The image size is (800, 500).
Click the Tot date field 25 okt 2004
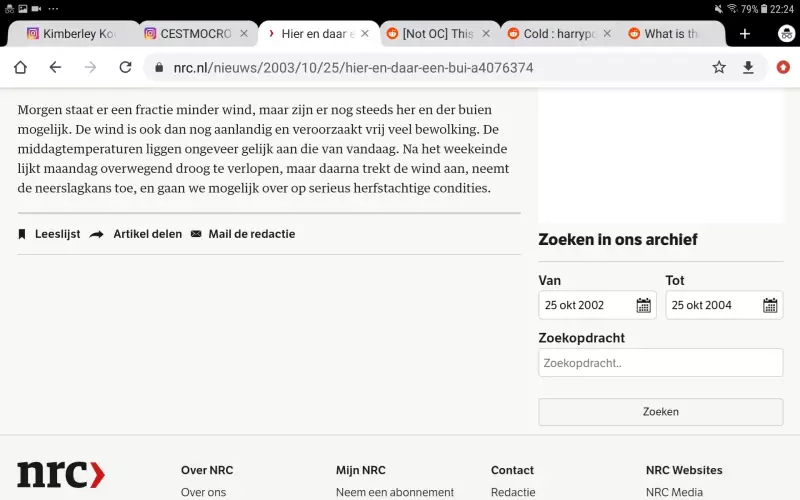(724, 305)
